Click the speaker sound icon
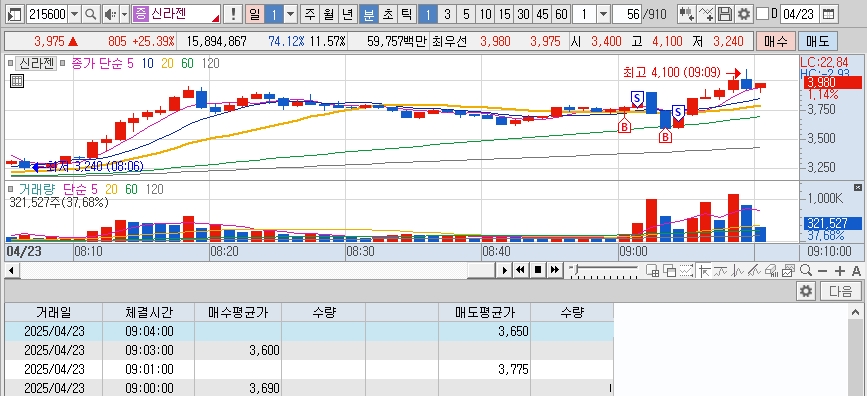 pyautogui.click(x=110, y=14)
